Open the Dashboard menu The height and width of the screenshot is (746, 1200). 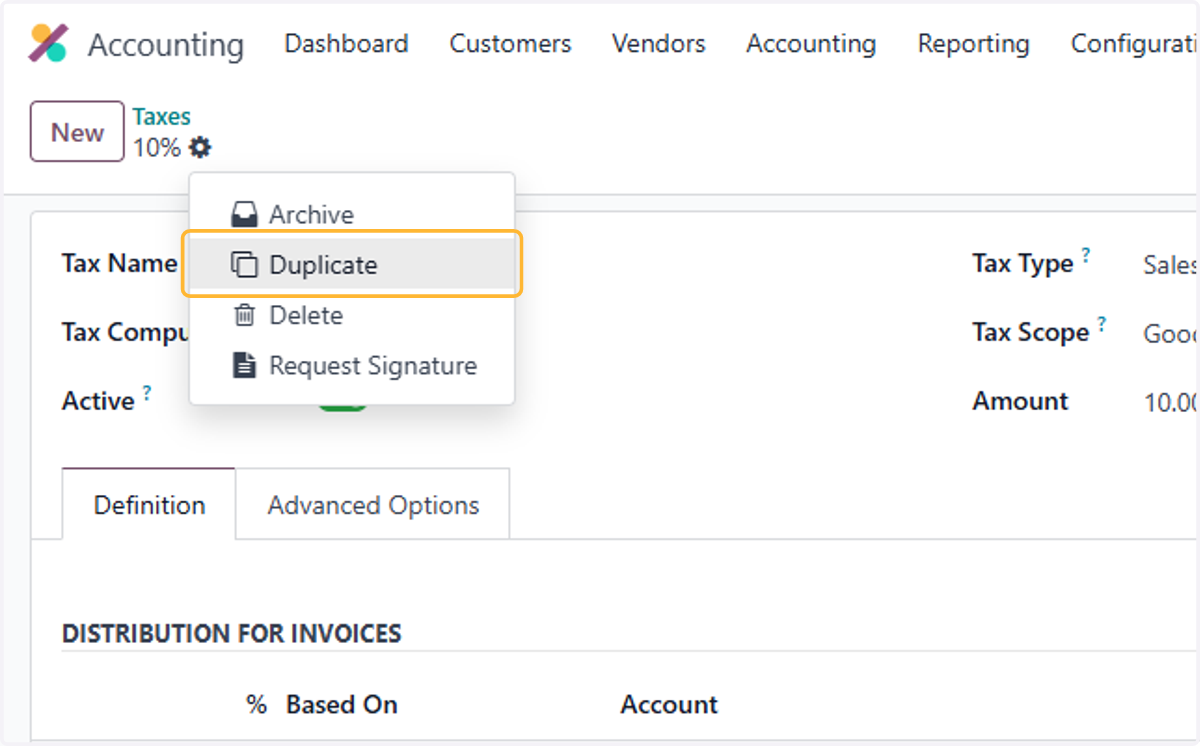(346, 44)
